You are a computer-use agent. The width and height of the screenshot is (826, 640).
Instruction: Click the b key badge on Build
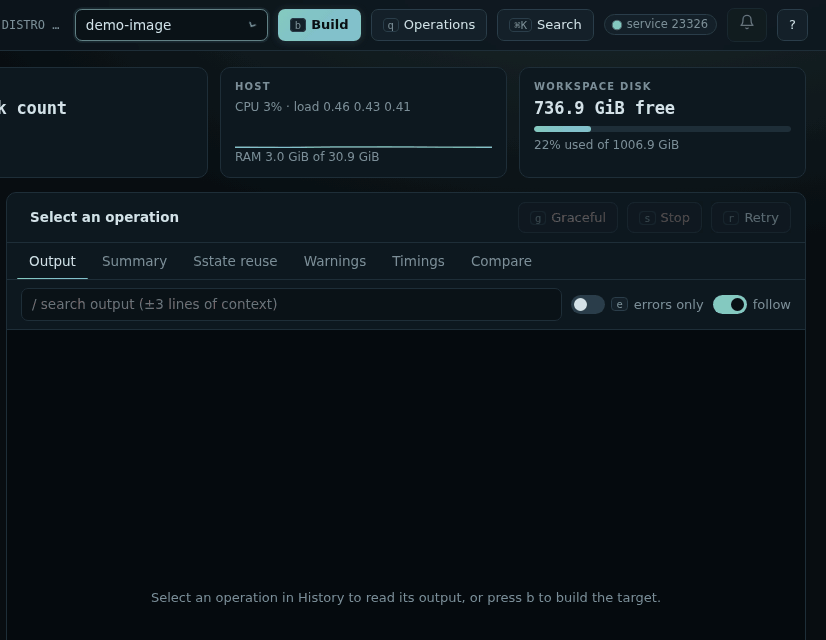[x=298, y=25]
